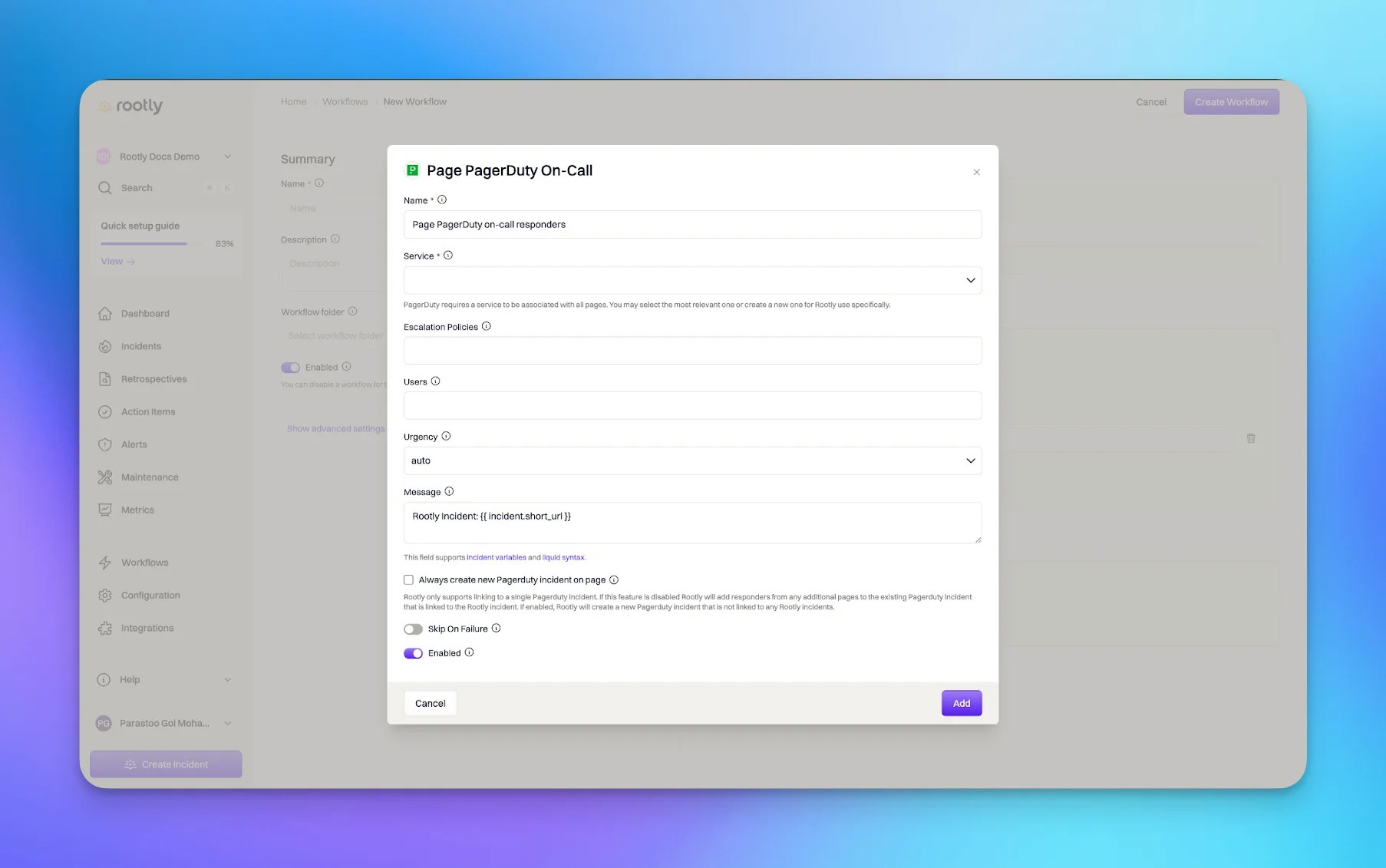
Task: Open the Urgency dropdown set to auto
Action: [692, 460]
